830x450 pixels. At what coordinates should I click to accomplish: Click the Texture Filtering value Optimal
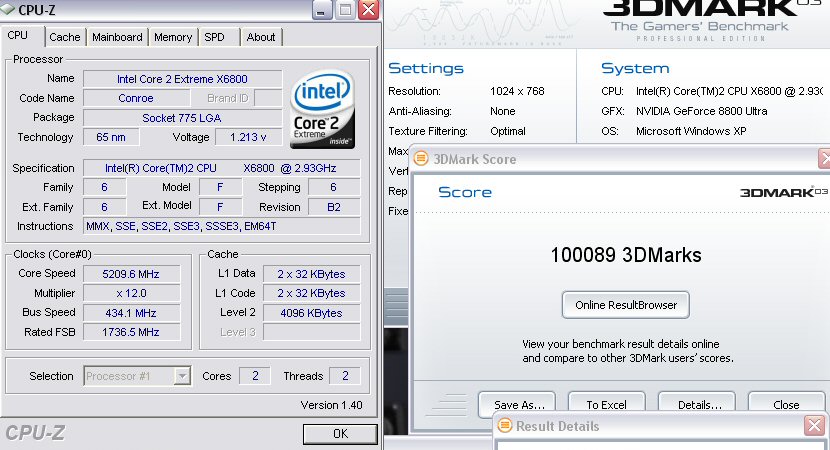[x=508, y=131]
